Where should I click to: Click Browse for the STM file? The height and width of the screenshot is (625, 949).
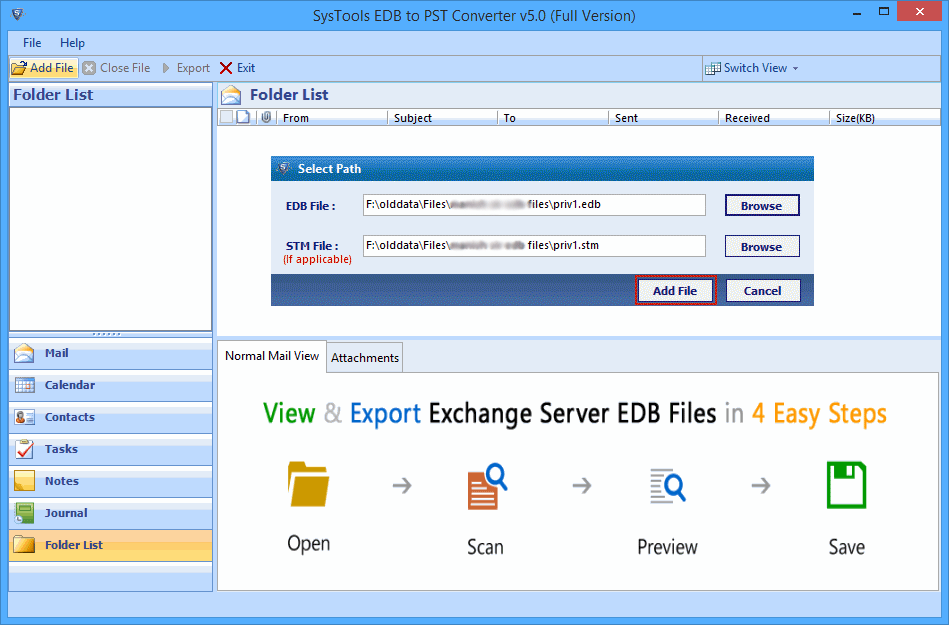tap(762, 246)
